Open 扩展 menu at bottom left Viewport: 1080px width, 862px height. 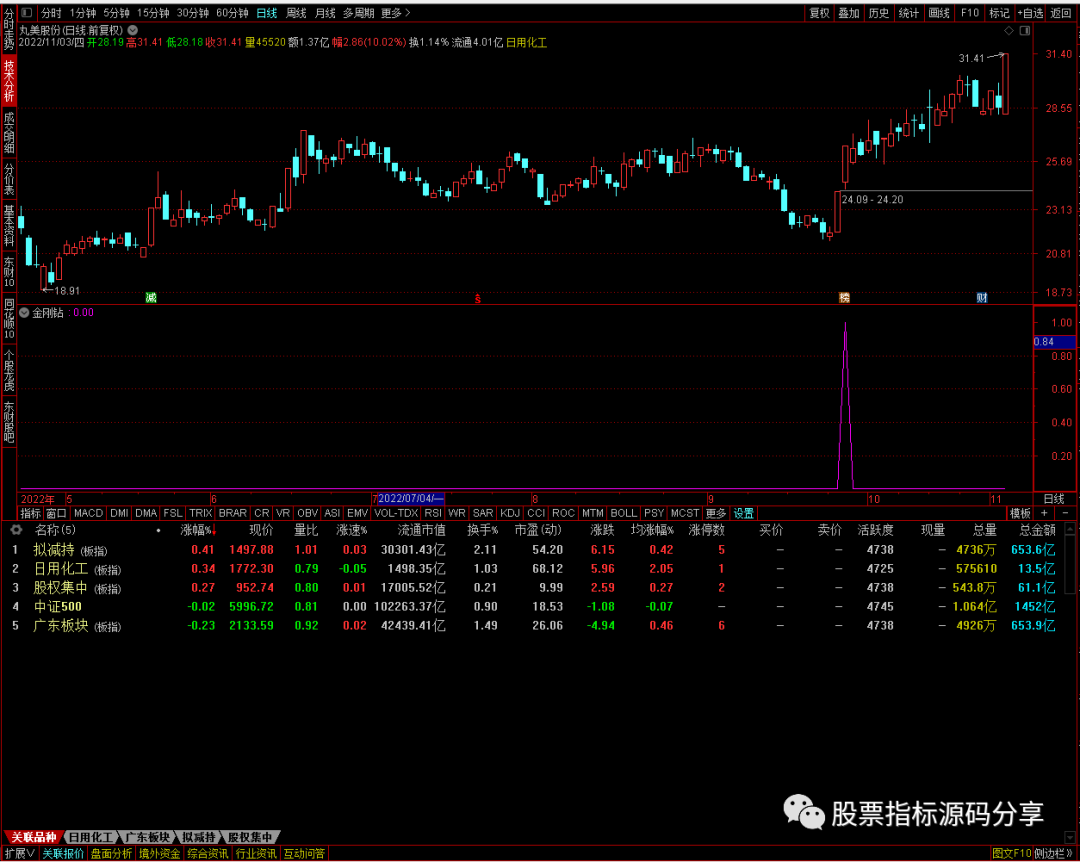(x=19, y=854)
